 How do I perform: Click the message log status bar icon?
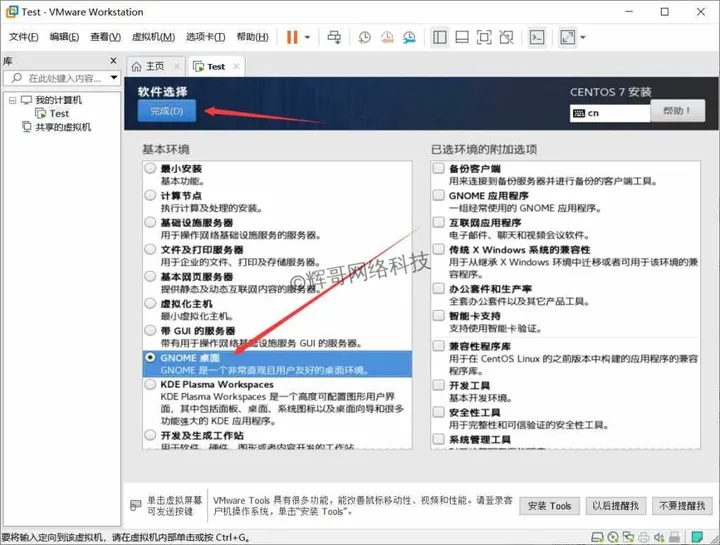tap(697, 537)
